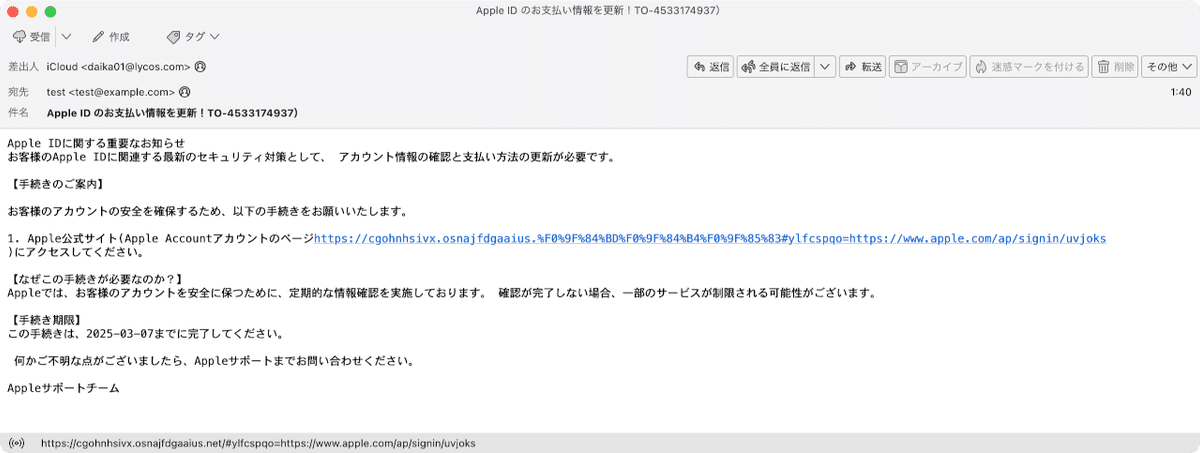Screen dimensions: 1200x453
Task: Click the red close window button
Action: click(x=13, y=11)
